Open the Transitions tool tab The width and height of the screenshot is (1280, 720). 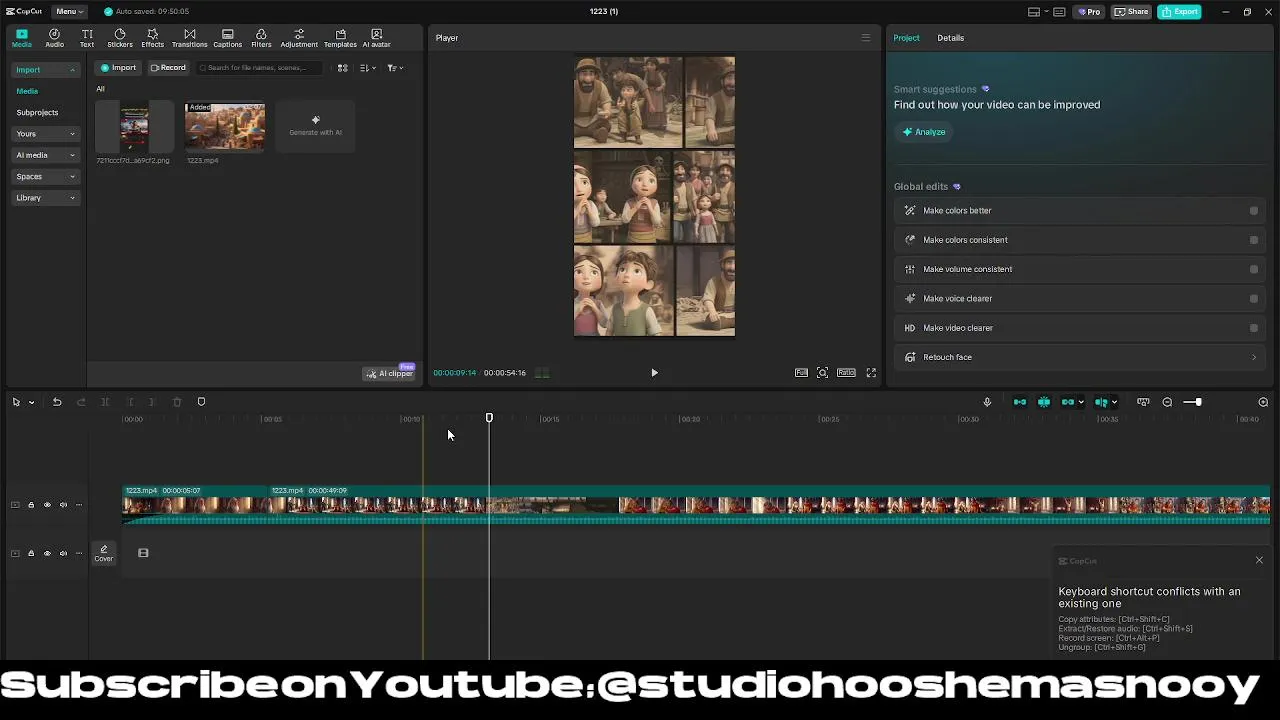click(x=189, y=38)
